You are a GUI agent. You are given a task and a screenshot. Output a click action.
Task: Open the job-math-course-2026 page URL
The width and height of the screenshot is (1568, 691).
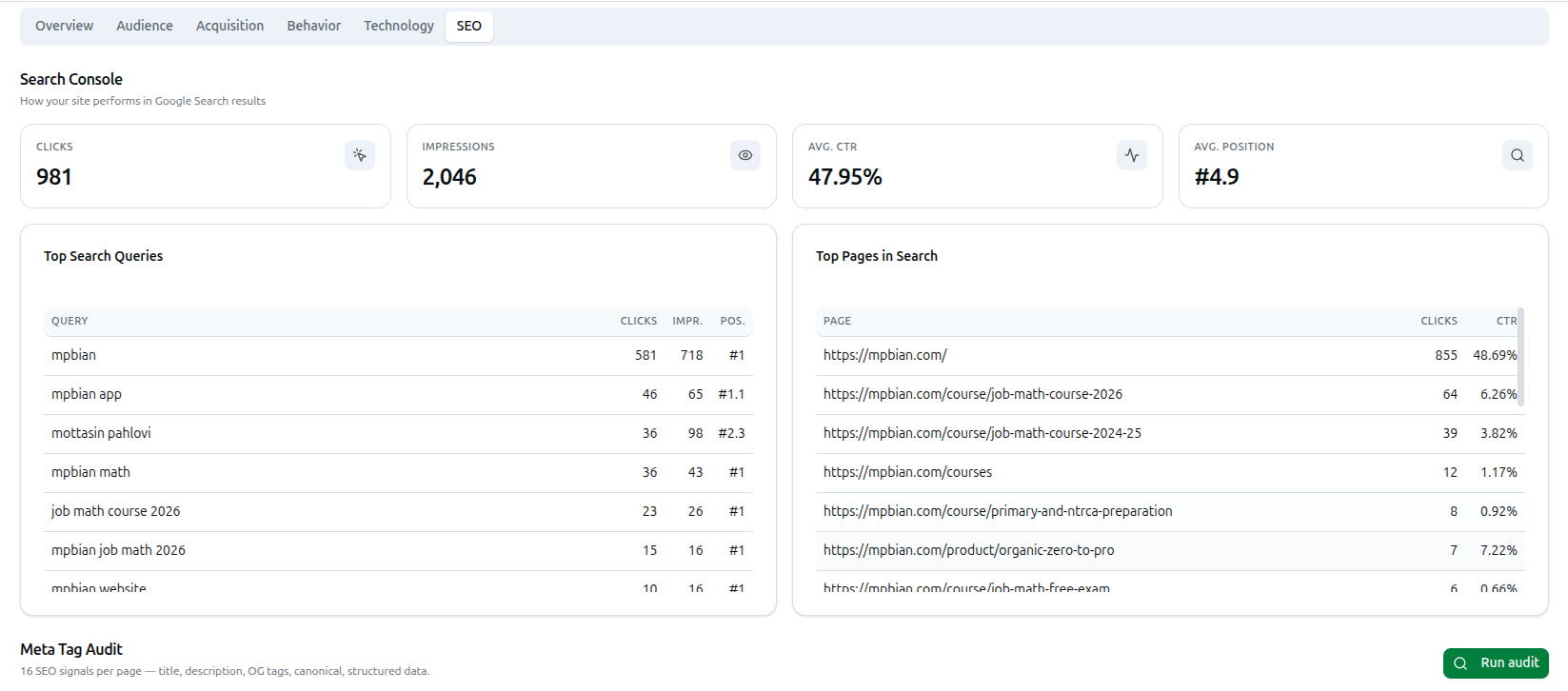(x=973, y=394)
